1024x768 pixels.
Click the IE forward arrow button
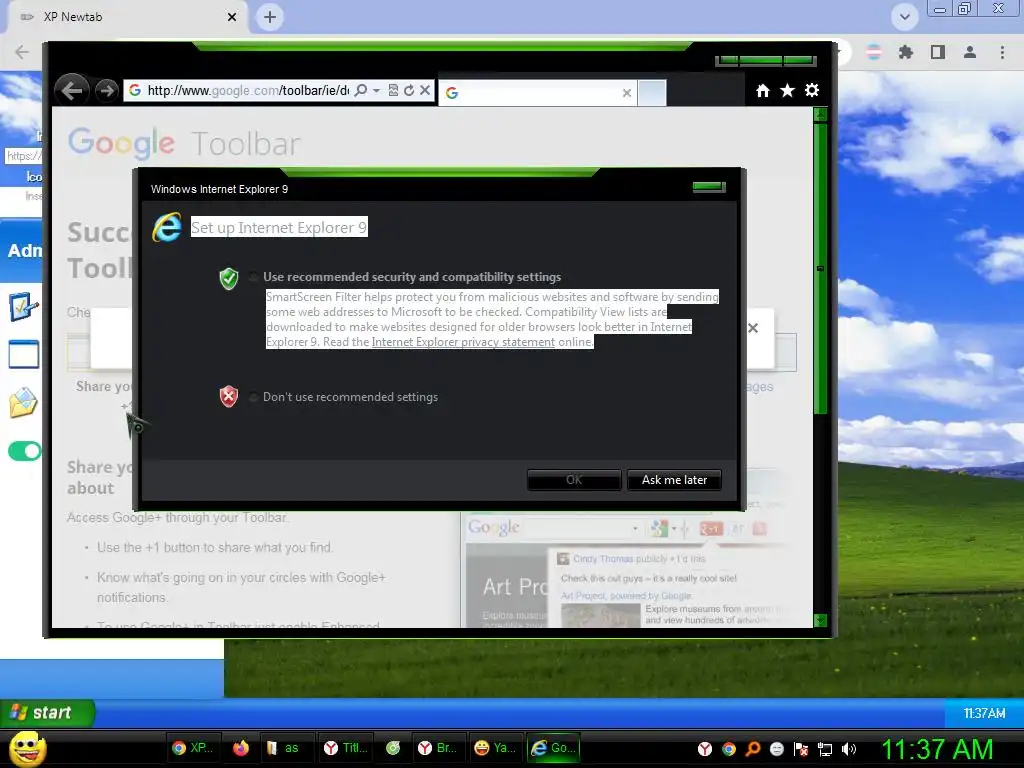point(106,91)
